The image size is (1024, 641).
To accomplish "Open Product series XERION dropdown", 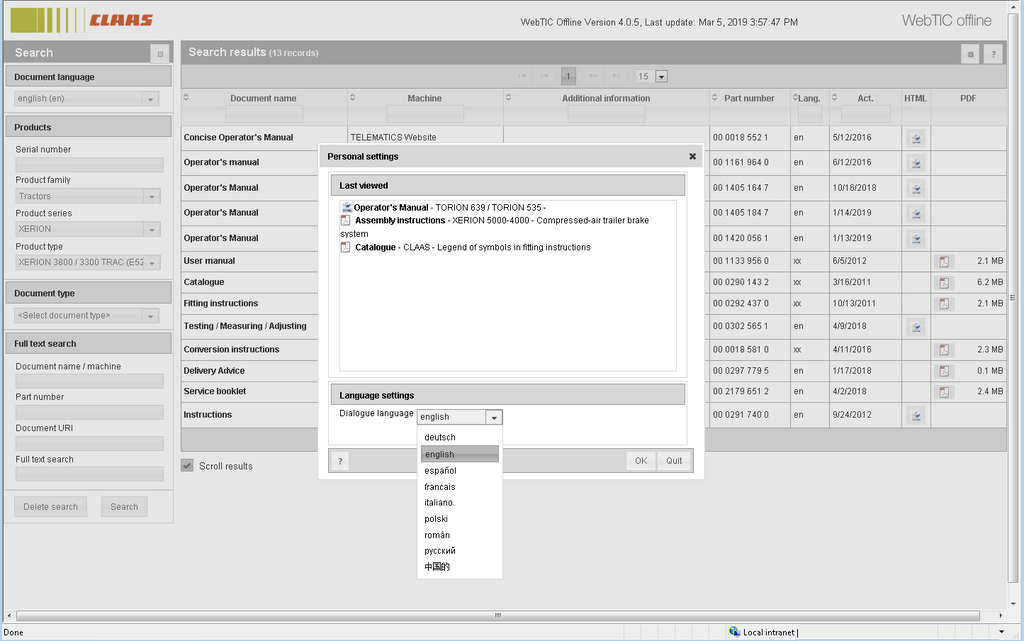I will coord(152,230).
